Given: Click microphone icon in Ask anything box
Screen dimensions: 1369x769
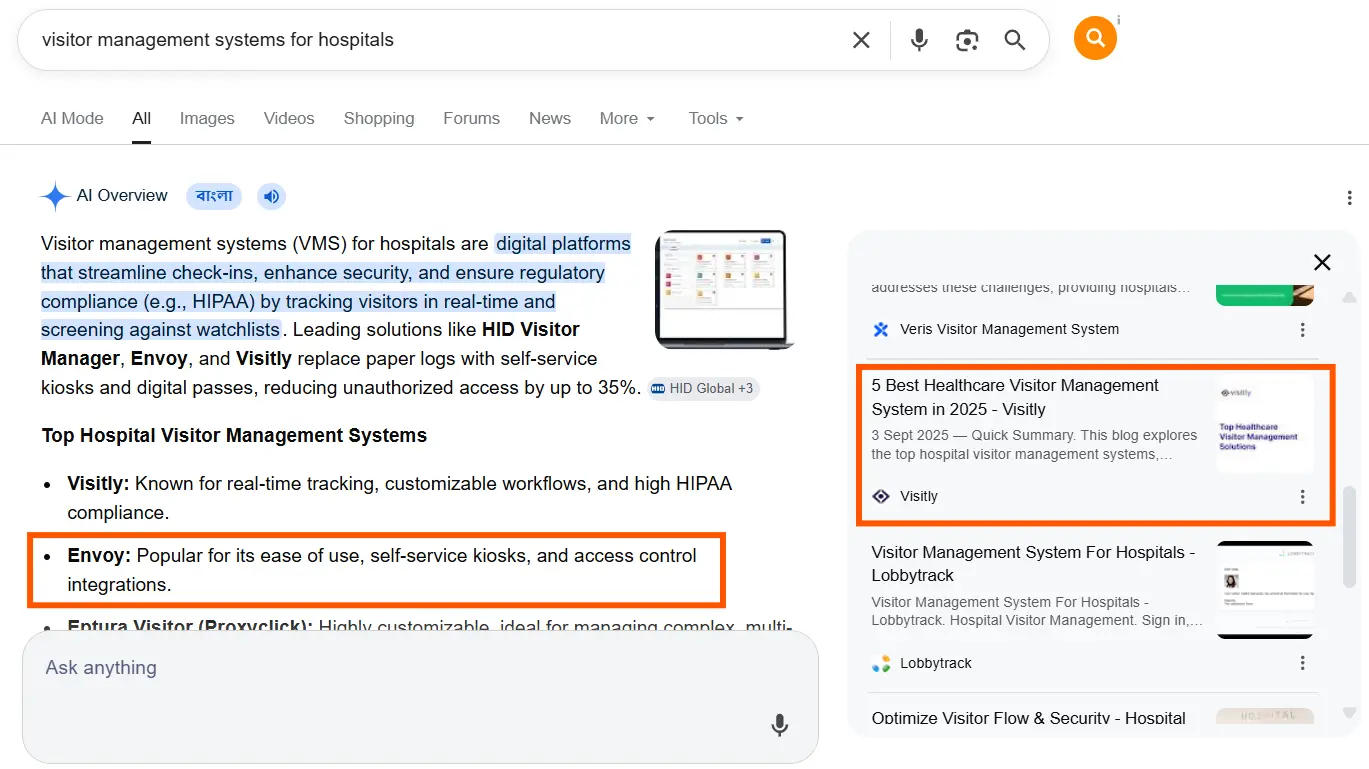Looking at the screenshot, I should 780,726.
